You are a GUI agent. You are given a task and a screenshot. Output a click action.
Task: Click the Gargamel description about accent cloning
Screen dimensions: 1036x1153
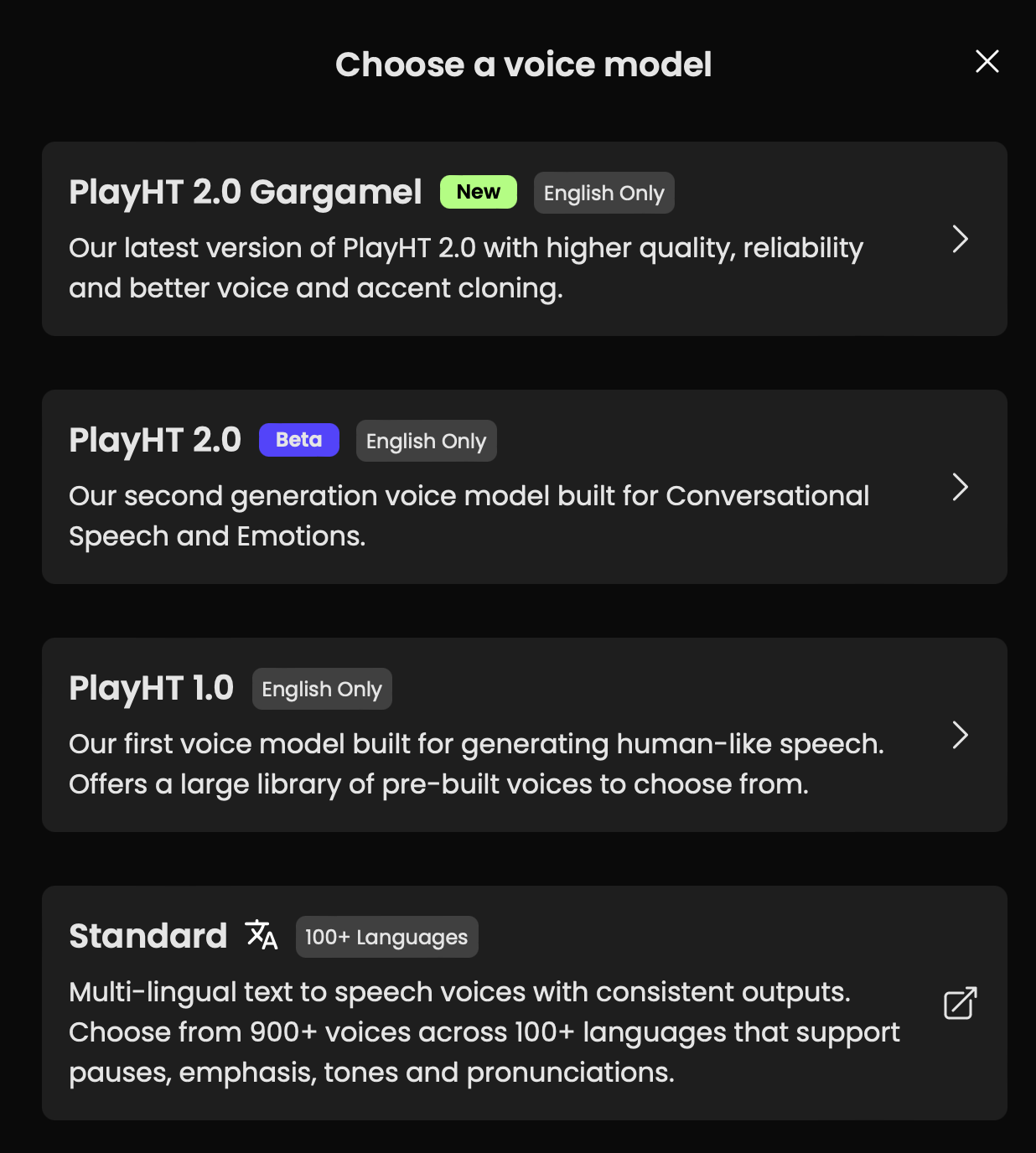click(465, 268)
